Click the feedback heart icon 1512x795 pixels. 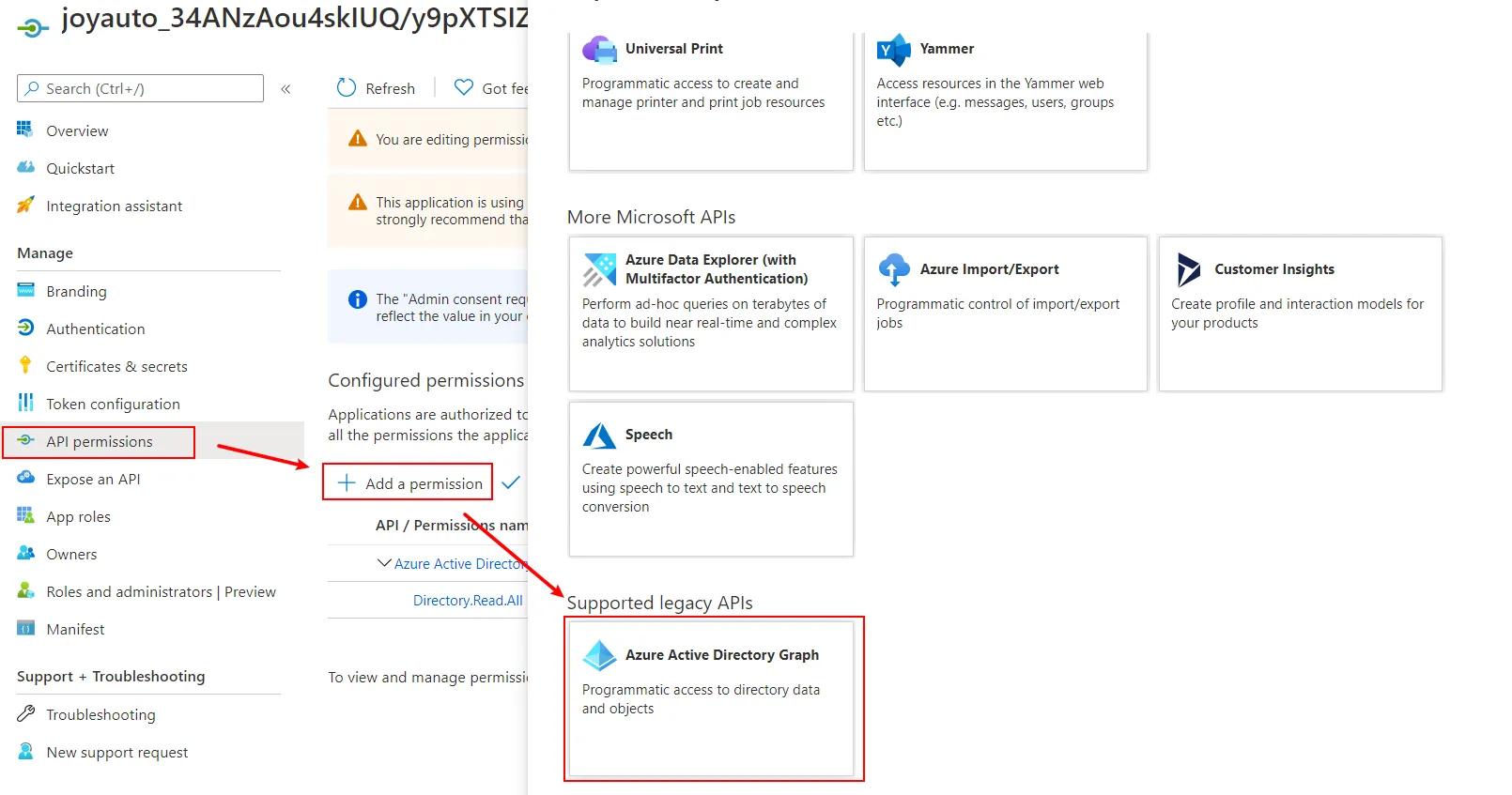(464, 87)
